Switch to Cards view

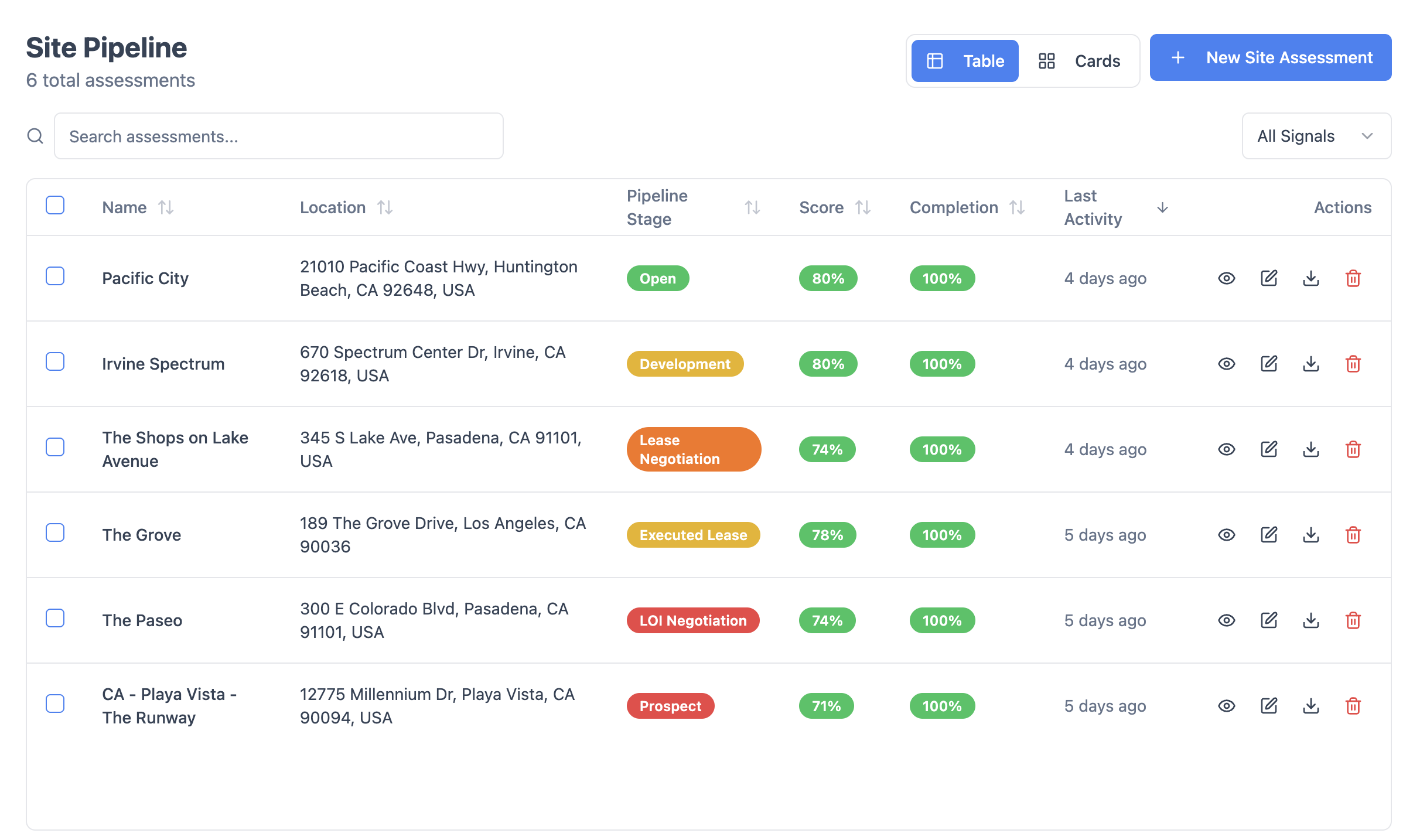pos(1079,61)
